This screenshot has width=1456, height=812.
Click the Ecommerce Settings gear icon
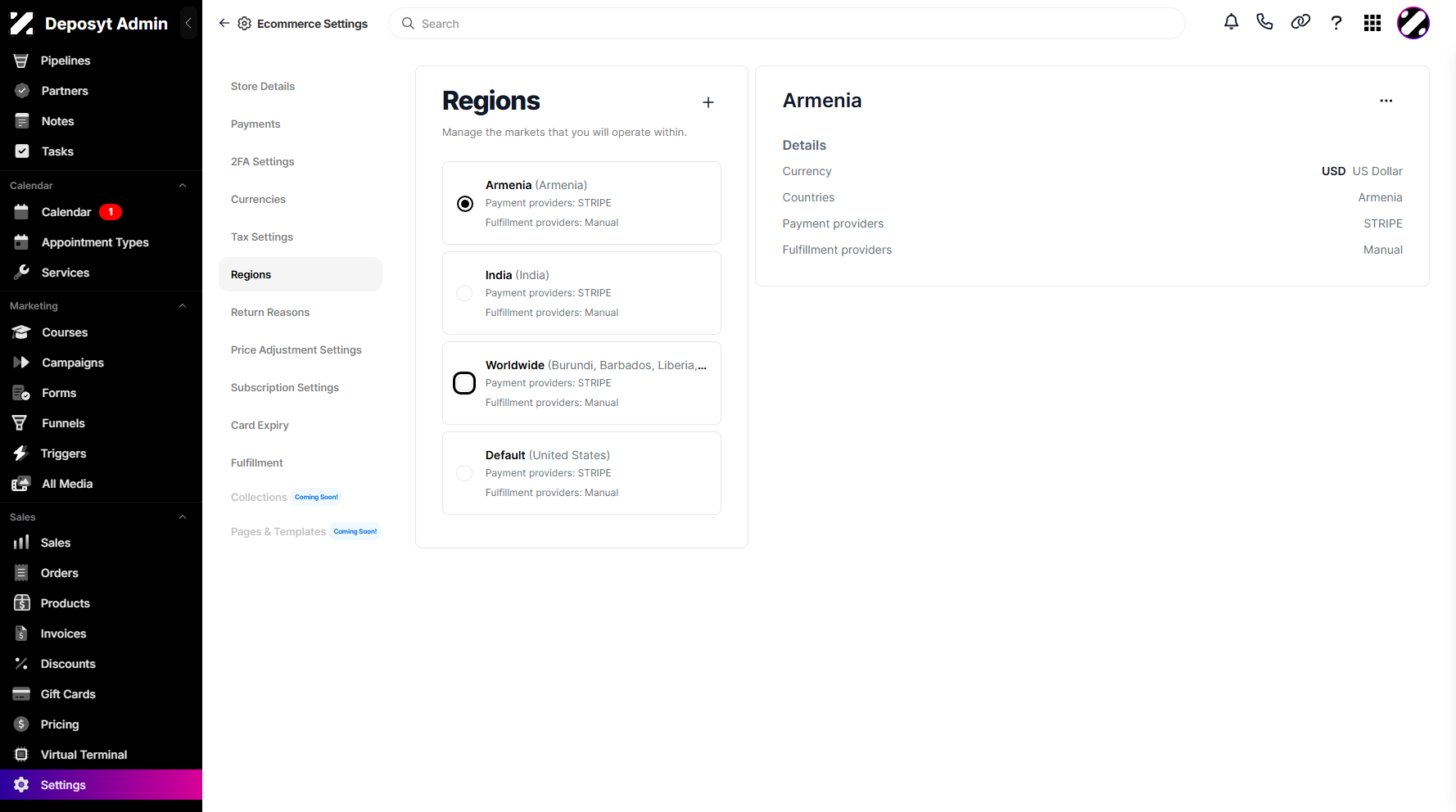click(x=244, y=24)
